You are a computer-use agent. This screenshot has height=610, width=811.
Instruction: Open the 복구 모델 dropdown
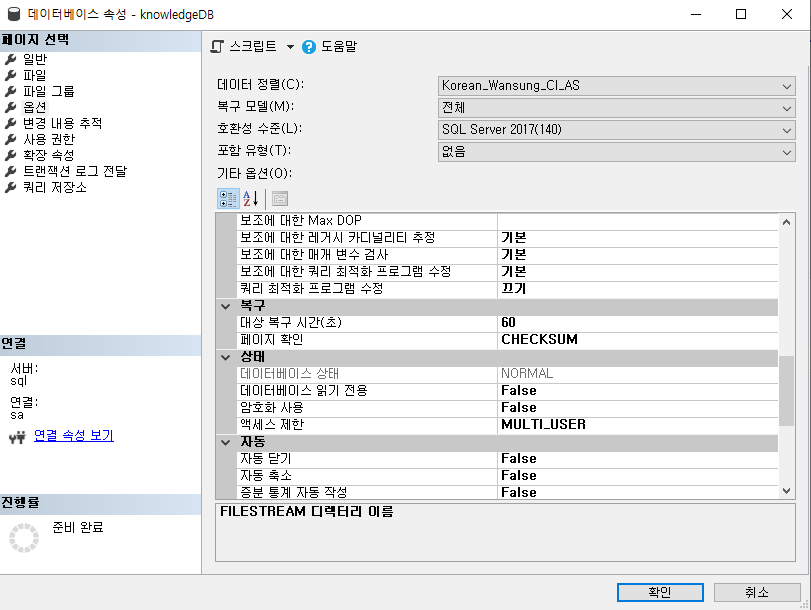tap(617, 108)
